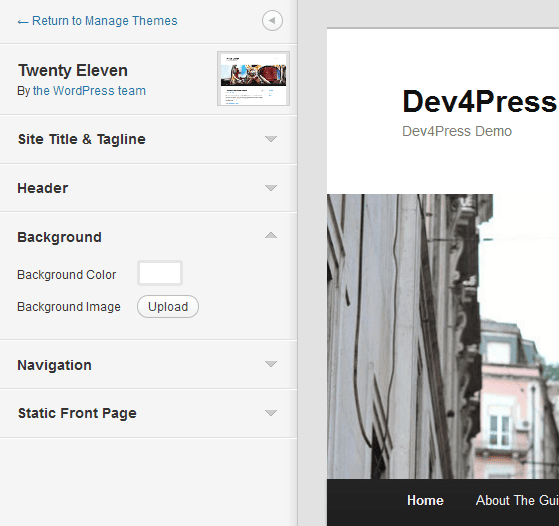Image resolution: width=559 pixels, height=526 pixels.
Task: Open the Site Title & Tagline section heading
Action: coord(82,139)
